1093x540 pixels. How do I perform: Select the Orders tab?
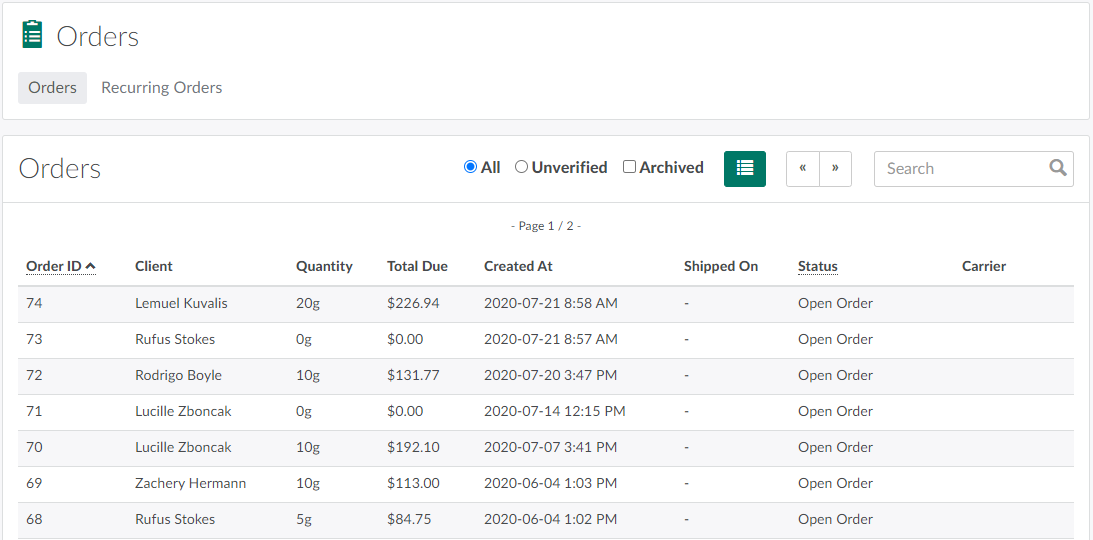tap(52, 88)
